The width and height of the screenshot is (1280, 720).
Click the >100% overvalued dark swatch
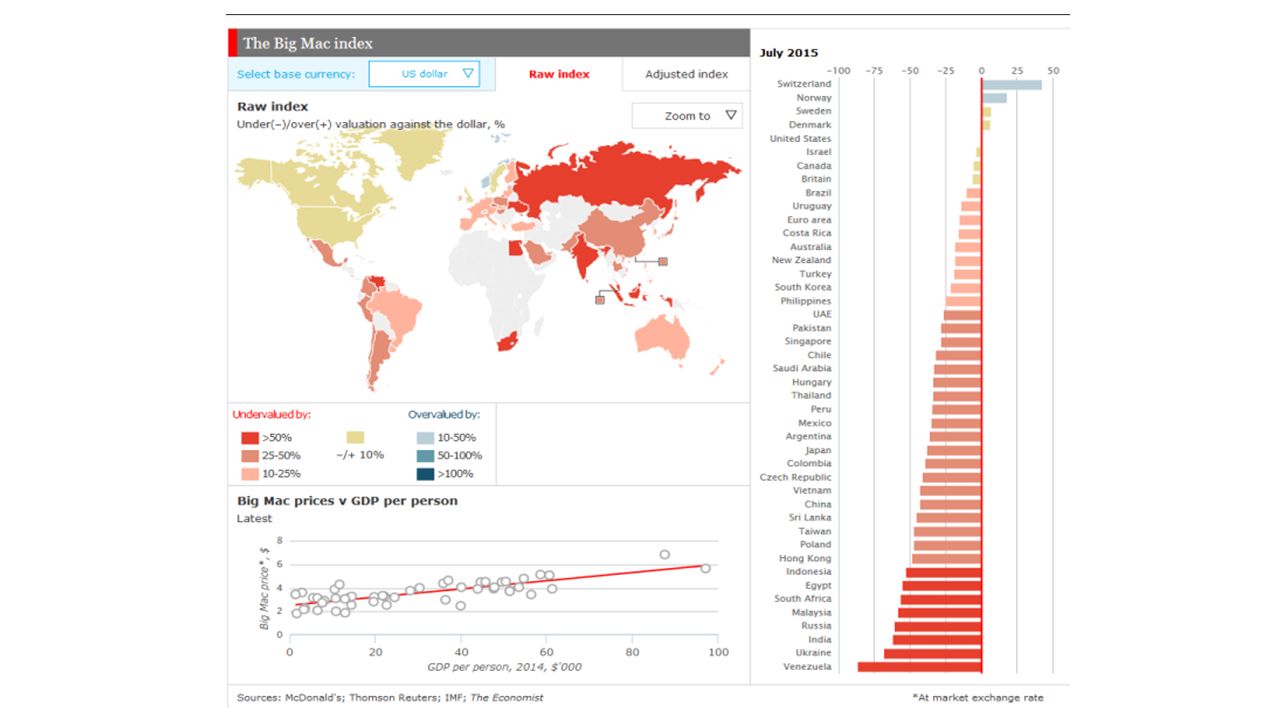coord(425,474)
